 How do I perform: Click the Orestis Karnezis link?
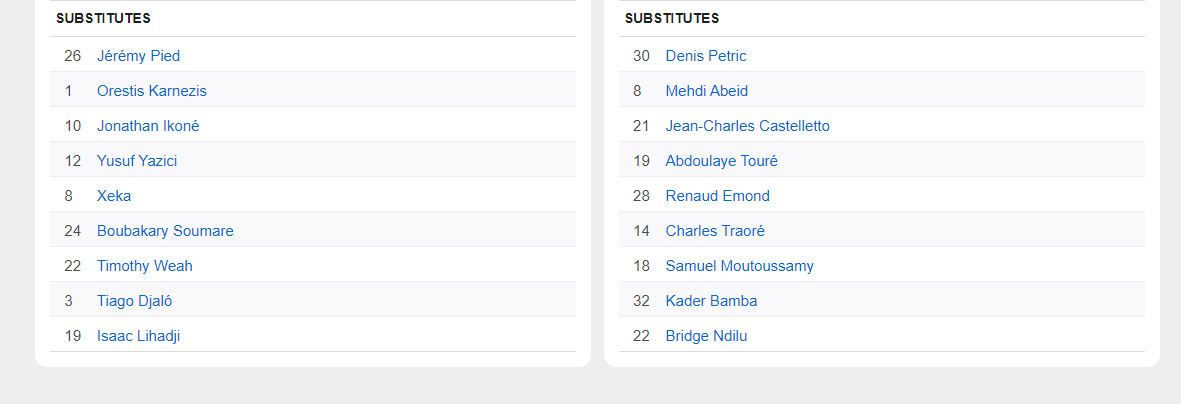151,91
